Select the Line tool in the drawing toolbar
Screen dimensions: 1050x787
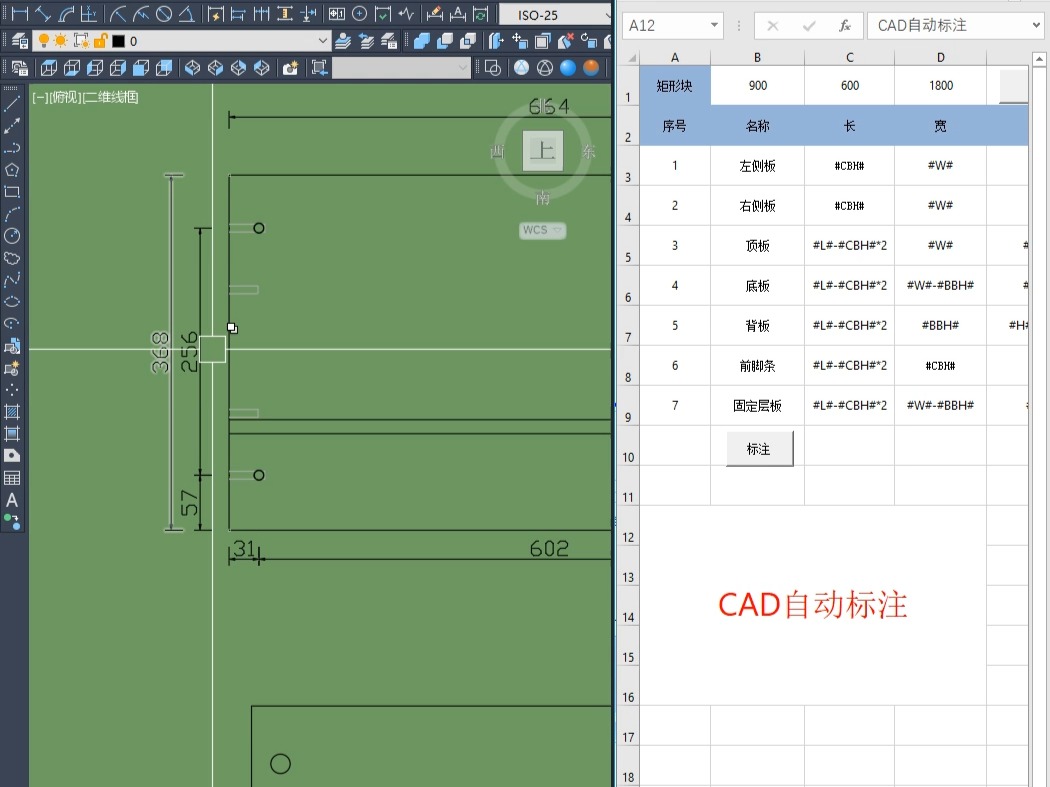[x=12, y=102]
